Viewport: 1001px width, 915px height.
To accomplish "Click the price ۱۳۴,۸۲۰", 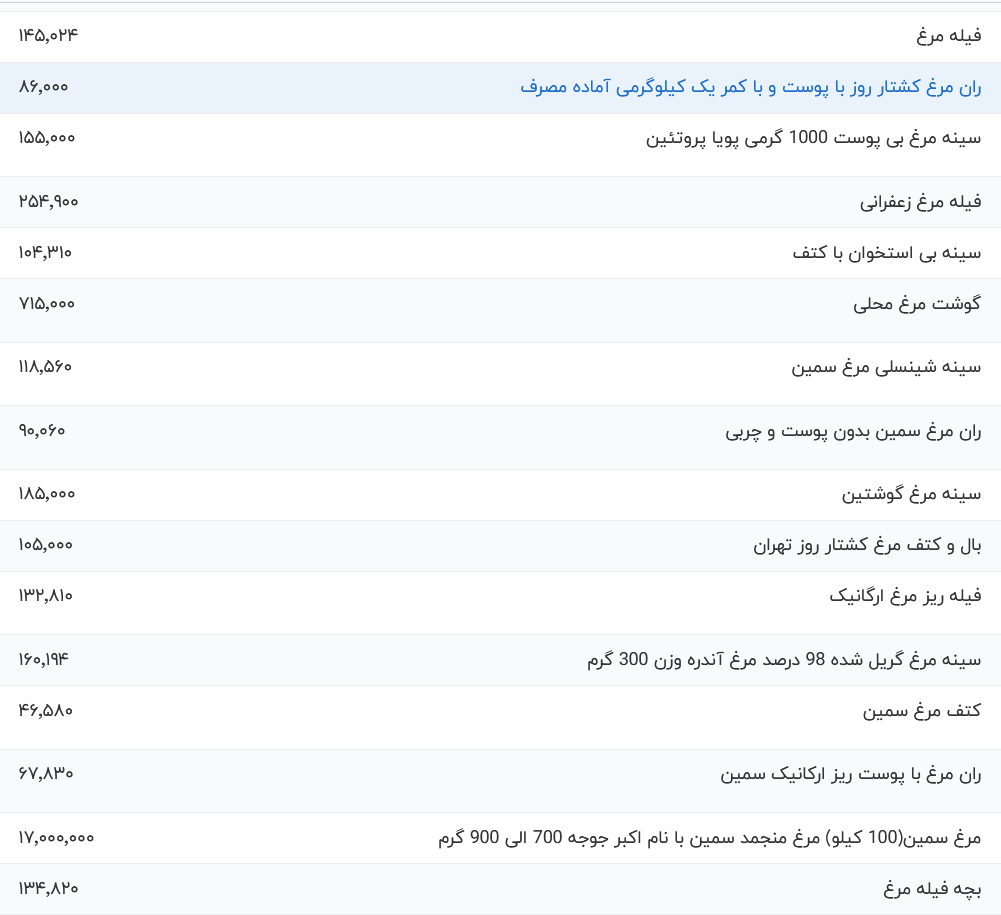I will [48, 889].
